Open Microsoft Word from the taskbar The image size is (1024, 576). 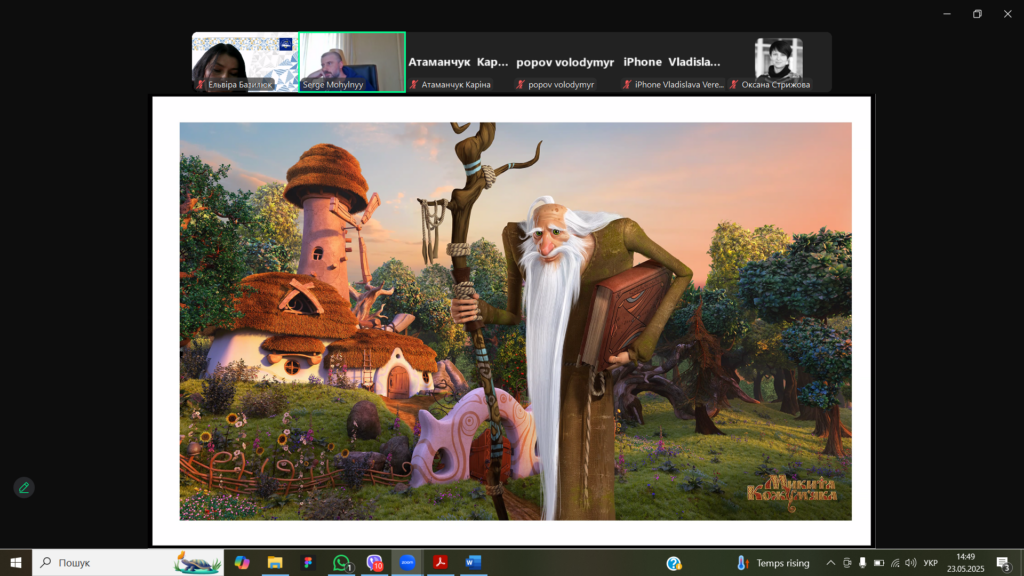(473, 562)
